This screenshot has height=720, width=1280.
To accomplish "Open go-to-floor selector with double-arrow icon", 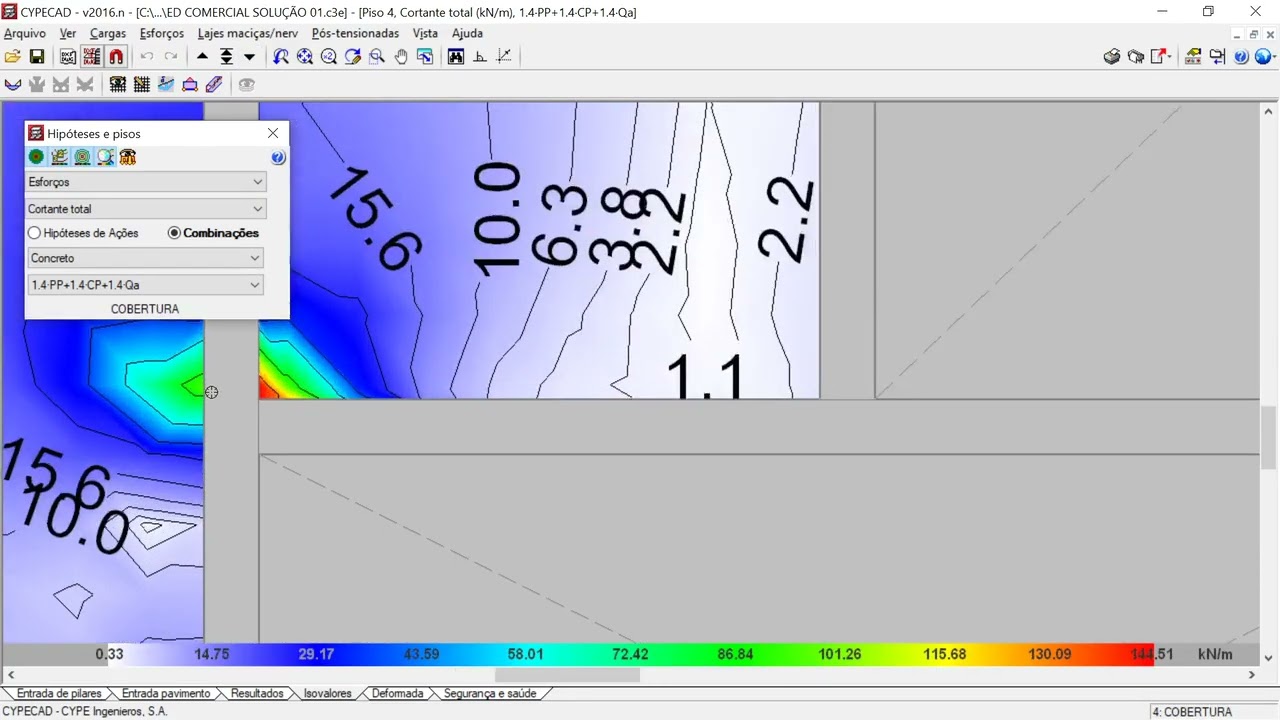I will (x=227, y=57).
